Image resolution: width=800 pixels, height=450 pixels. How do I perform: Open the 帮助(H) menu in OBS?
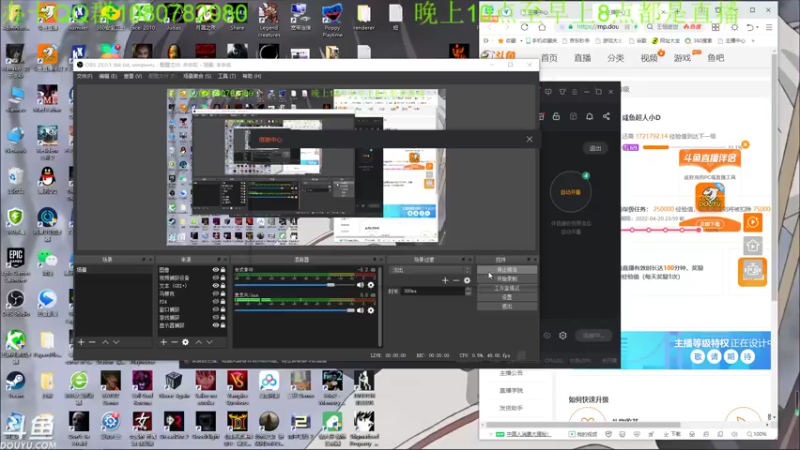[x=252, y=76]
